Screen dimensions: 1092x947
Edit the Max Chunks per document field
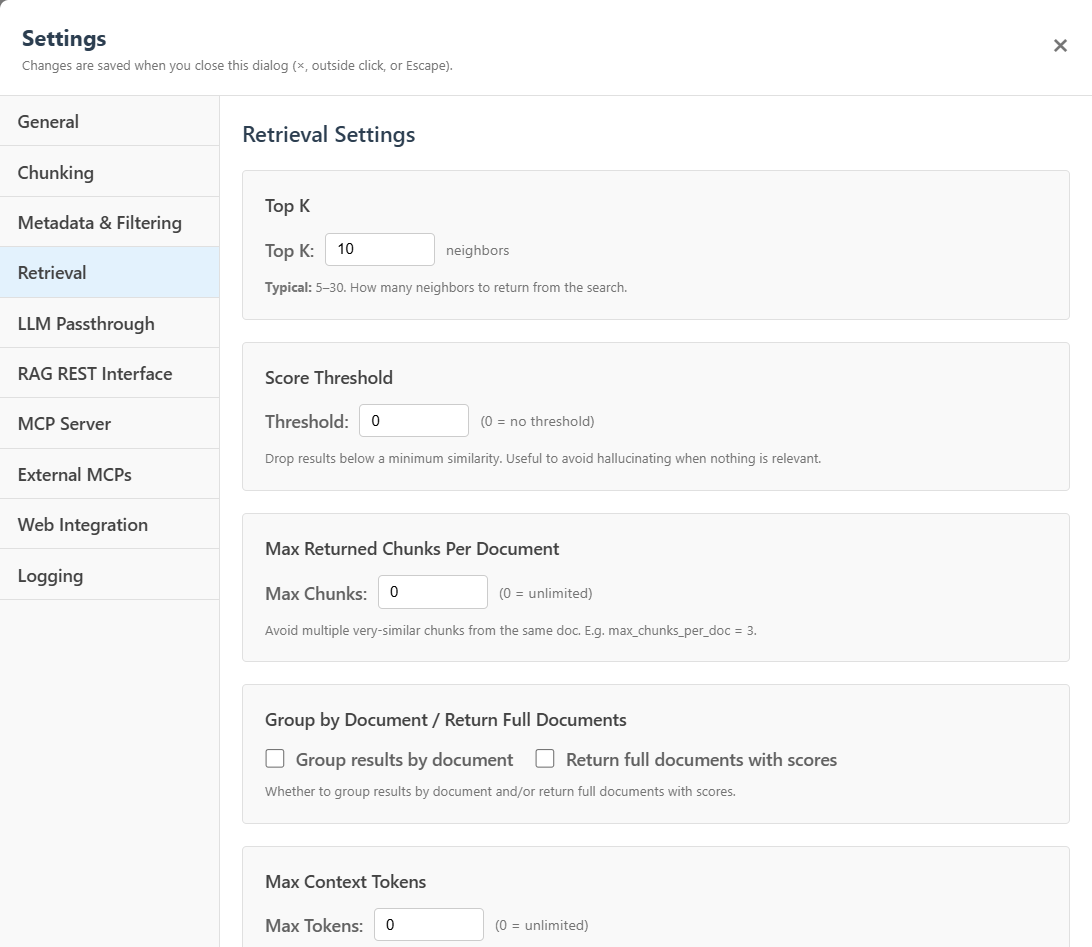(x=432, y=592)
